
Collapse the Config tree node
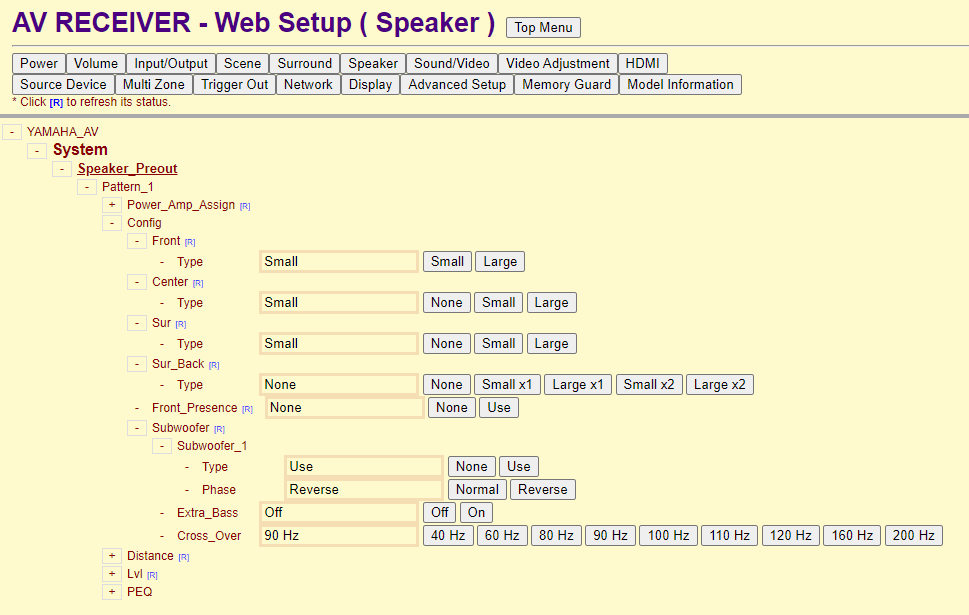click(112, 223)
